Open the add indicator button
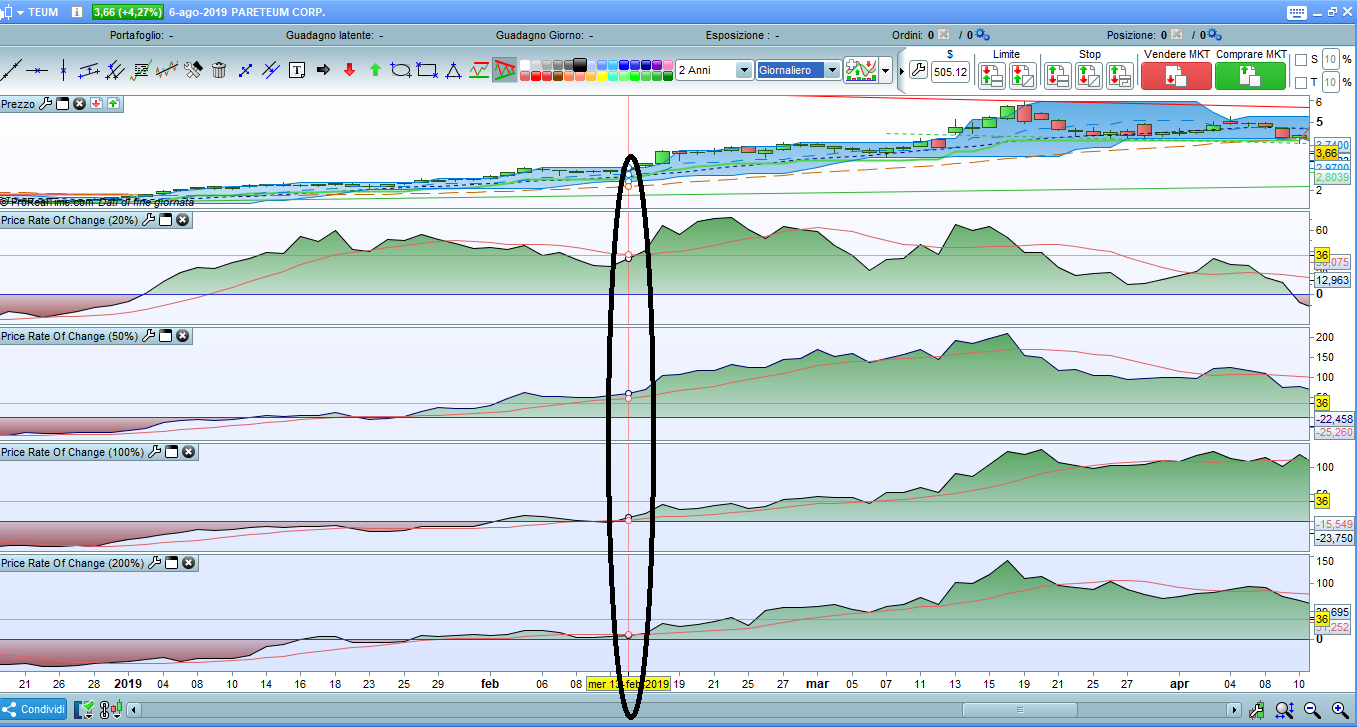 (860, 71)
